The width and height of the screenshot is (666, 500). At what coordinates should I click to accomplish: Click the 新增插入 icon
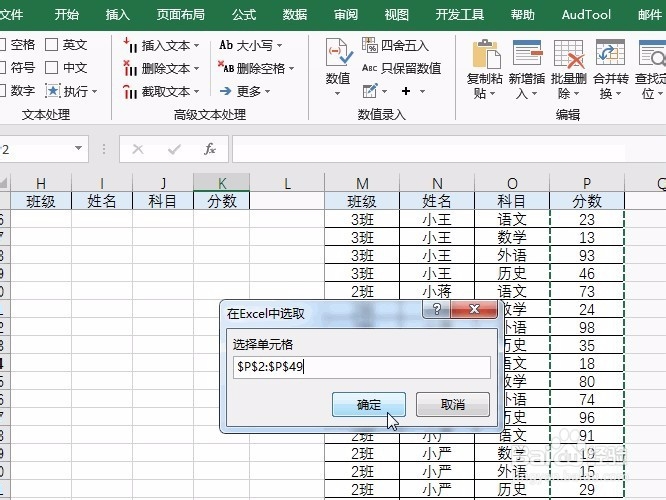528,54
